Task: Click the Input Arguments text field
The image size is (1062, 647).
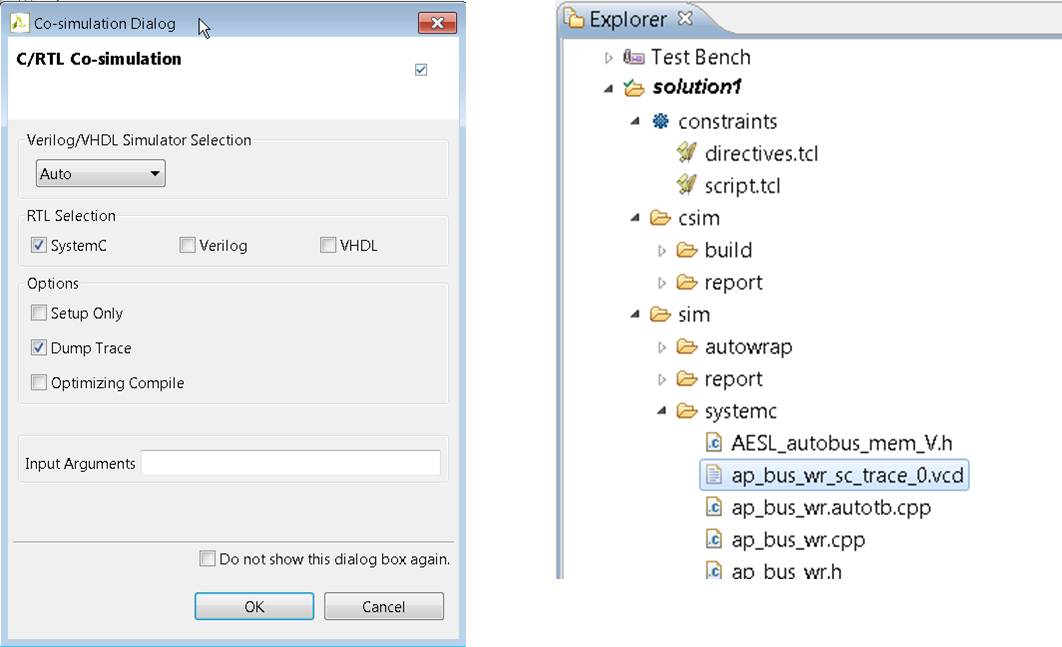Action: click(x=290, y=462)
